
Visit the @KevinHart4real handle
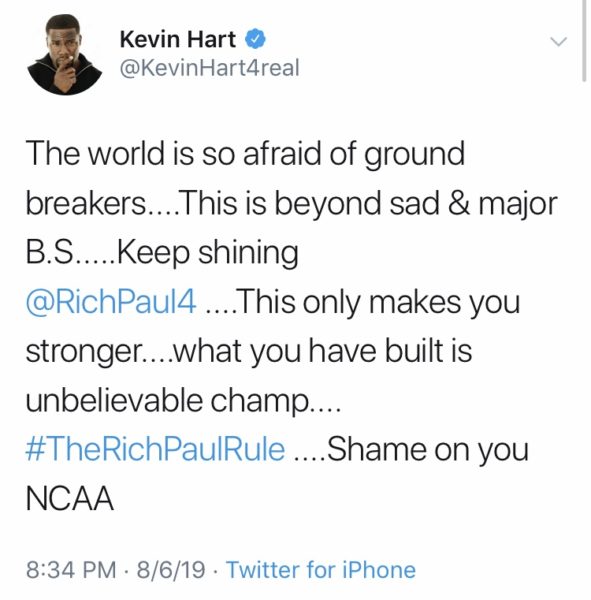click(209, 68)
